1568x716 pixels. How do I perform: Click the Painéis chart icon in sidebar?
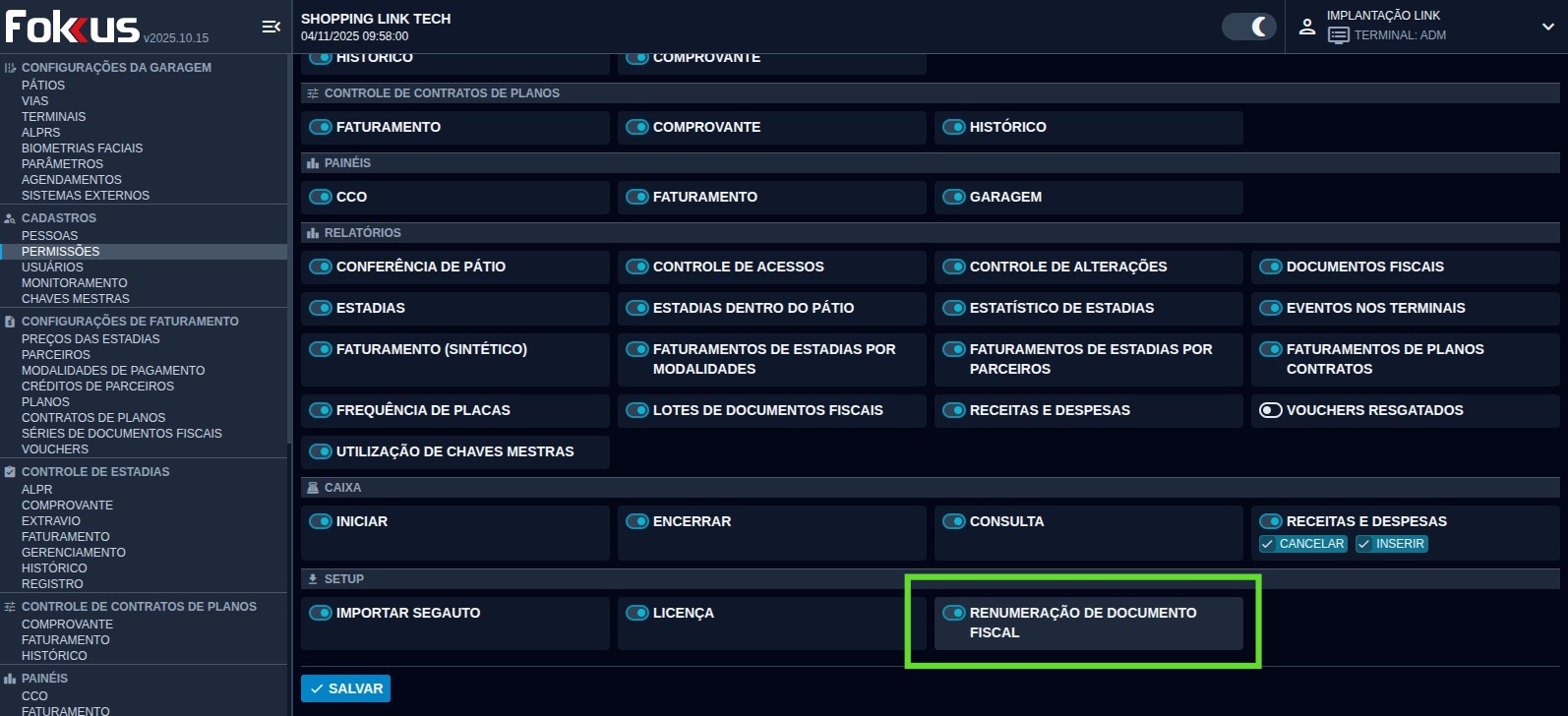(10, 679)
